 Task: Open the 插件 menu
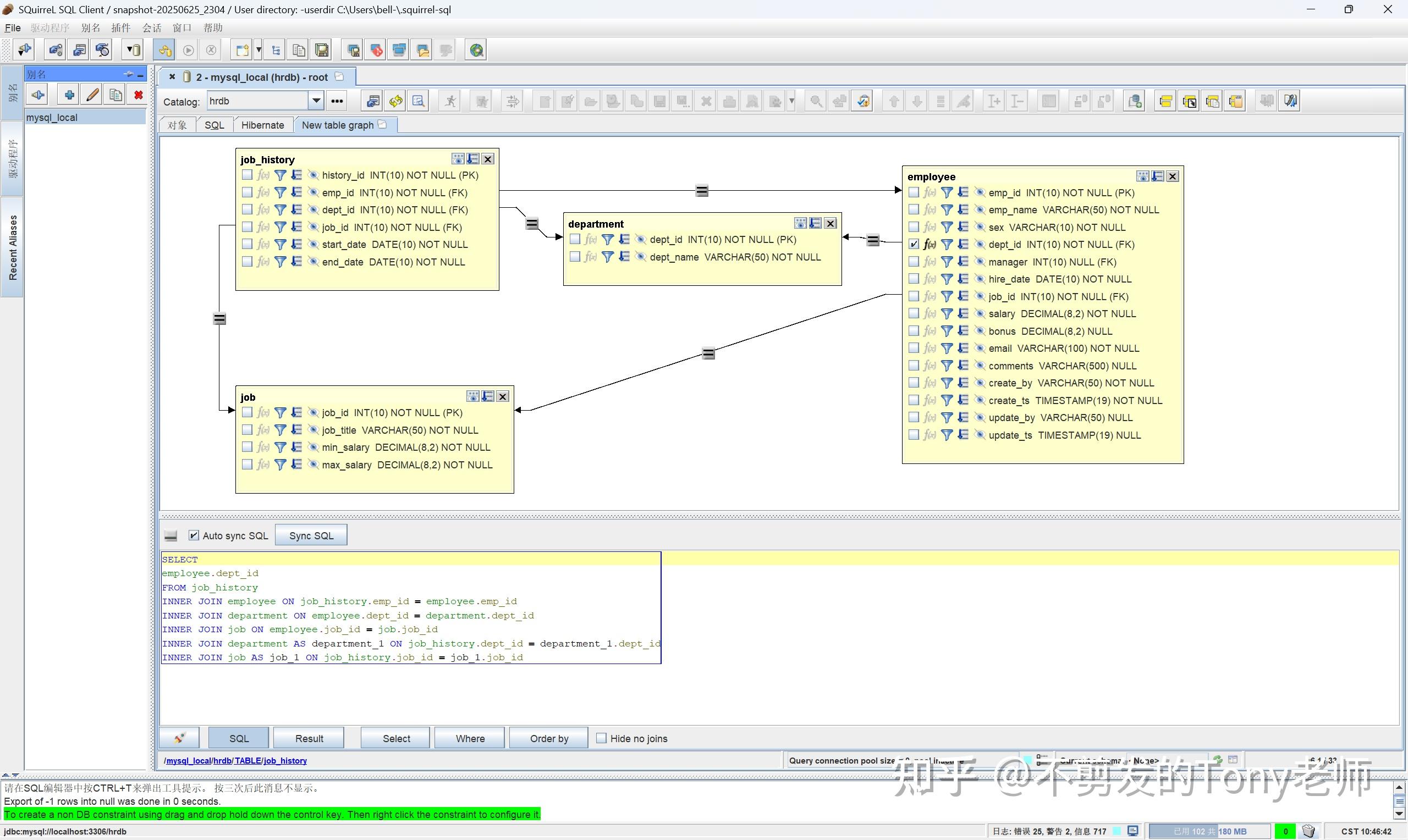tap(121, 27)
